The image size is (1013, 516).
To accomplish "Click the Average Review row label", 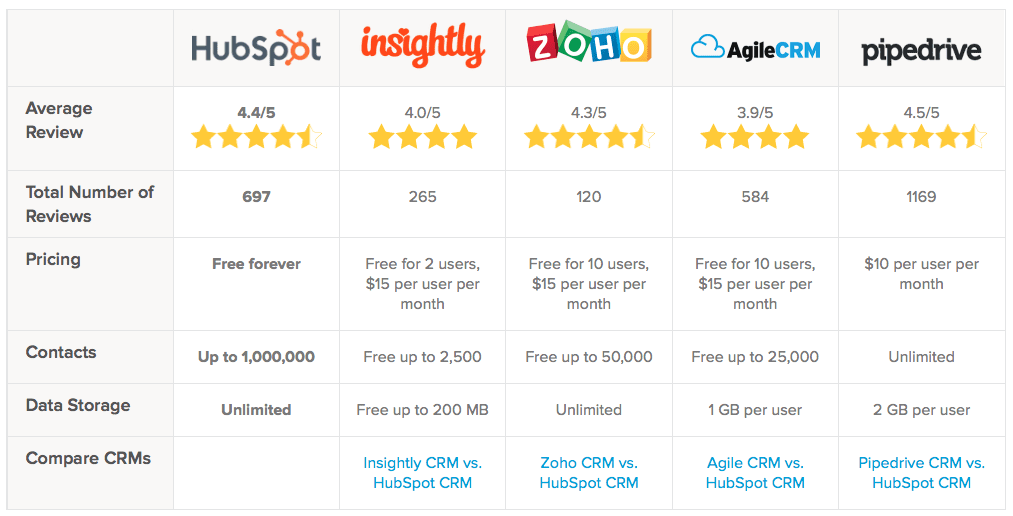I will coord(59,120).
